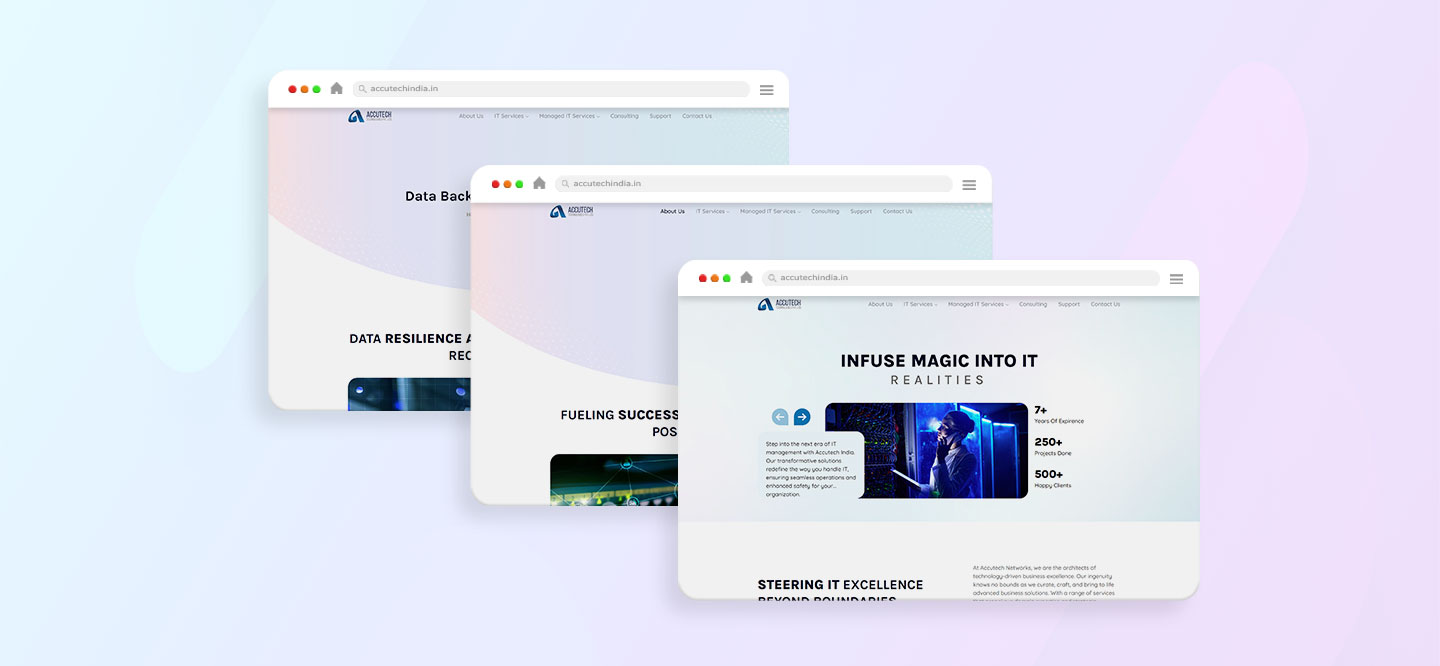Image resolution: width=1440 pixels, height=666 pixels.
Task: Click the Accutech logo in the back window
Action: (x=370, y=116)
